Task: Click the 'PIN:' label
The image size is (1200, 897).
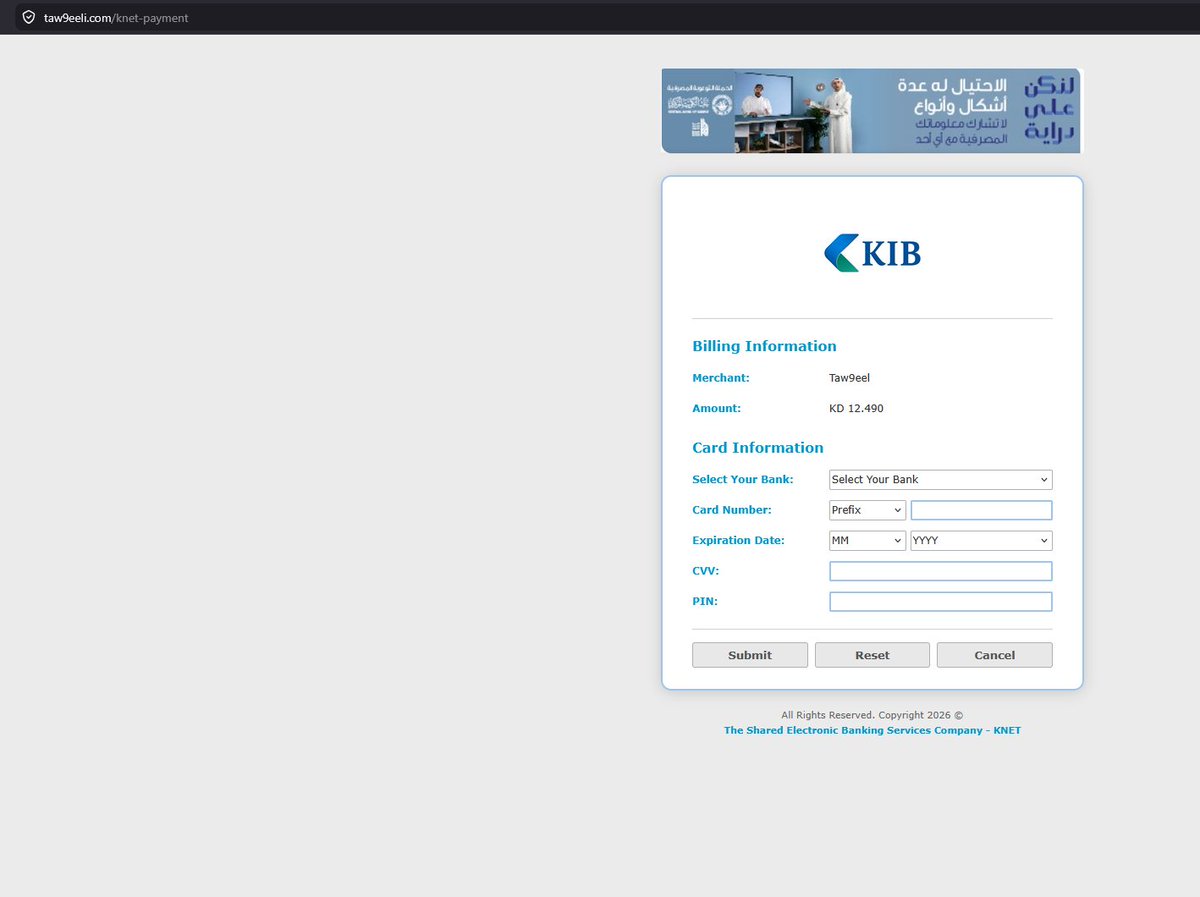Action: [x=705, y=602]
